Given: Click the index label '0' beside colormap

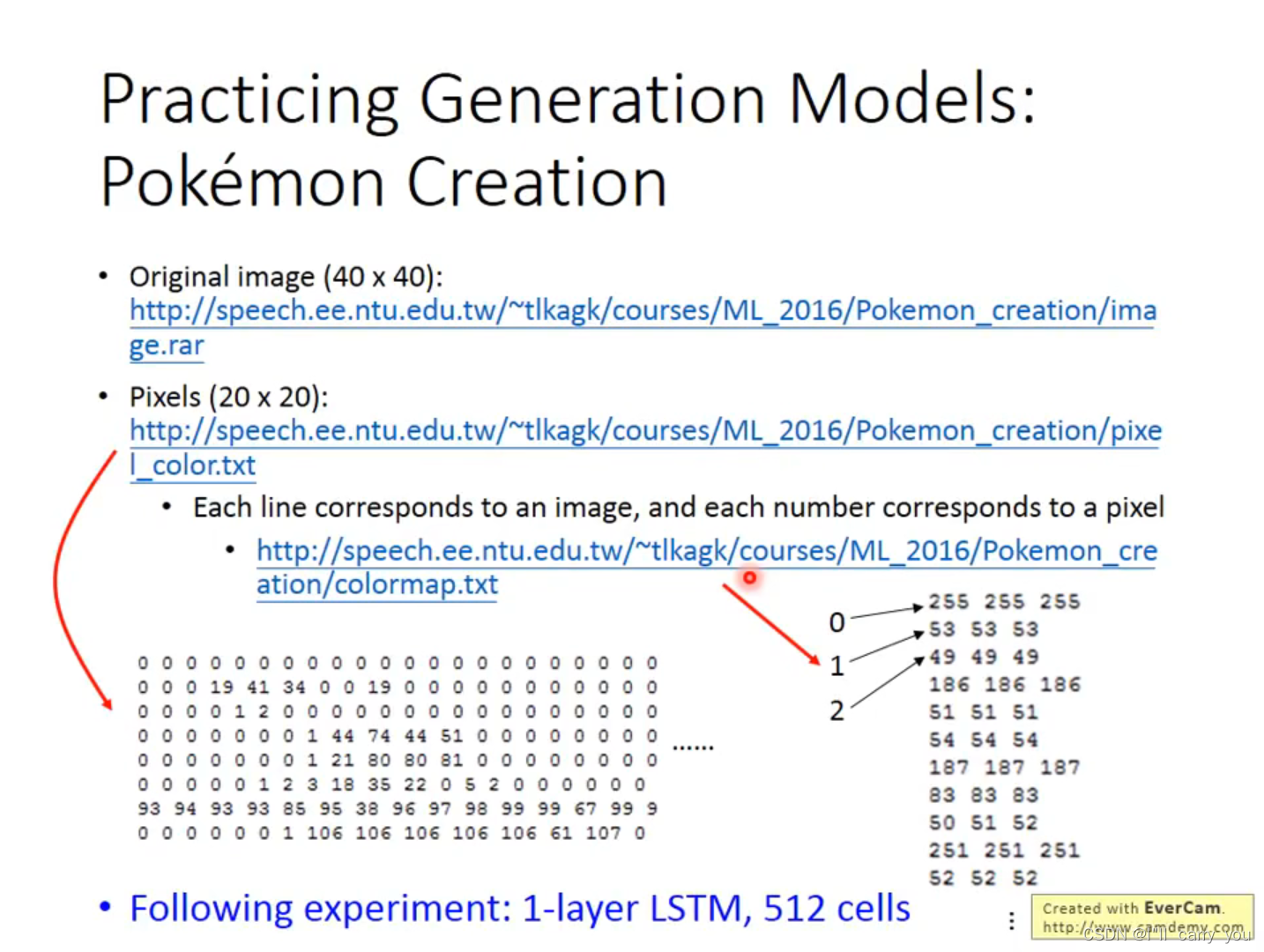Looking at the screenshot, I should (836, 623).
